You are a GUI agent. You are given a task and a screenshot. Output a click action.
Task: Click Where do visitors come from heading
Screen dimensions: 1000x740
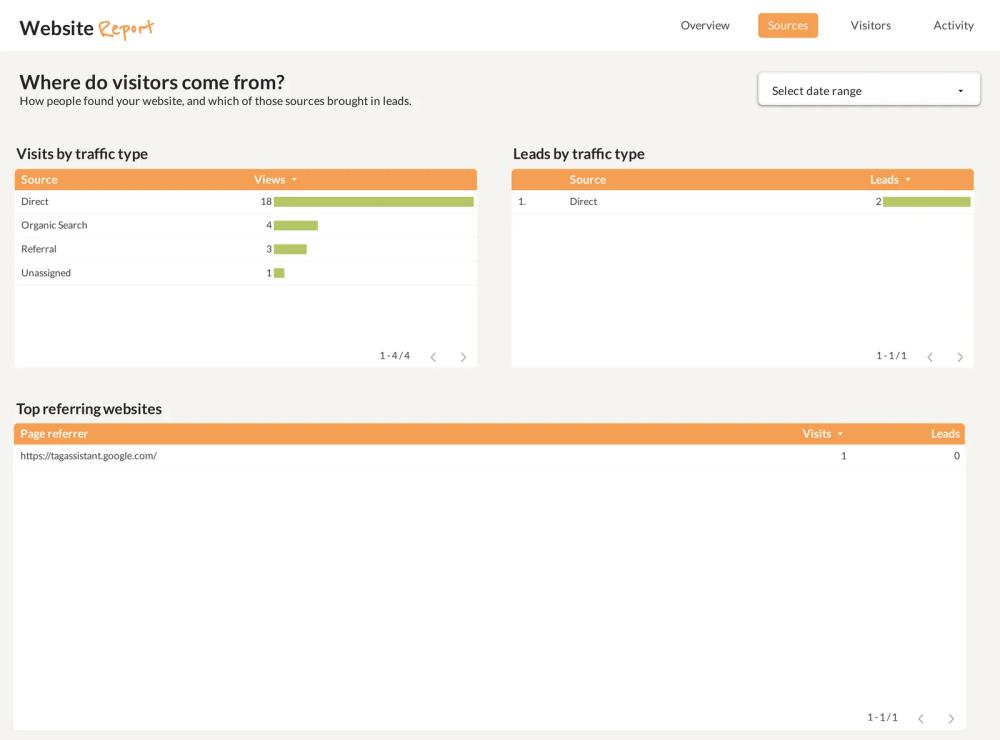coord(152,82)
